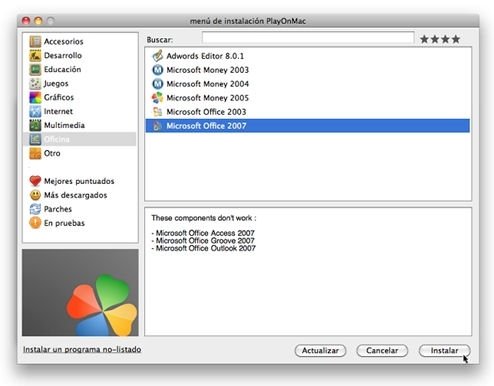Screen dimensions: 494x386
Task: Select the Internet category label
Action: tap(58, 111)
